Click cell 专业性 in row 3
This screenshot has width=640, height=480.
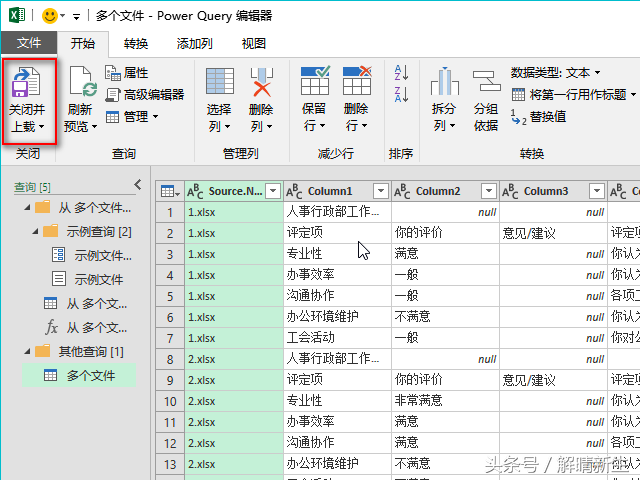[x=337, y=254]
